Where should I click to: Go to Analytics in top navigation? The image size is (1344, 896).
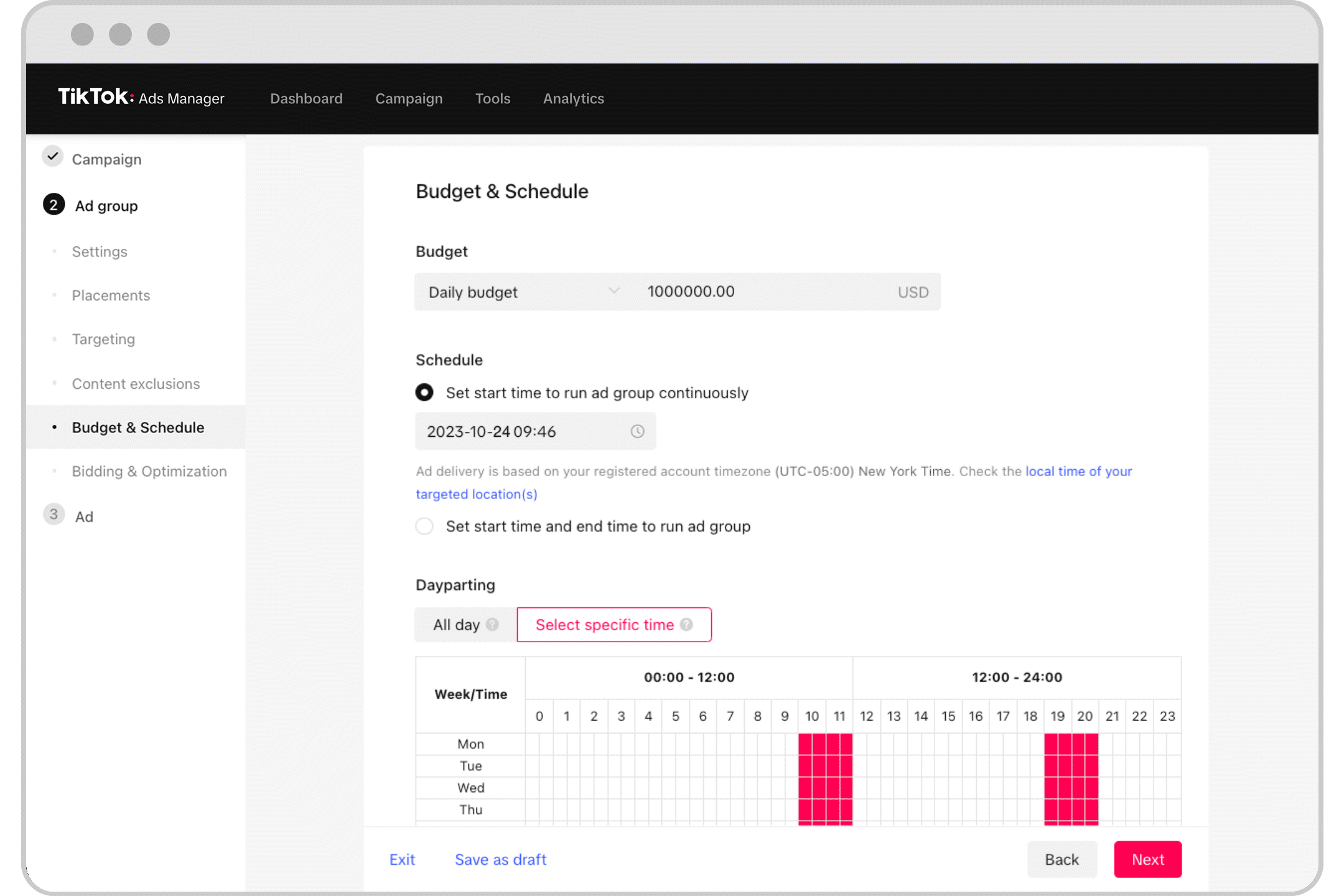coord(573,98)
